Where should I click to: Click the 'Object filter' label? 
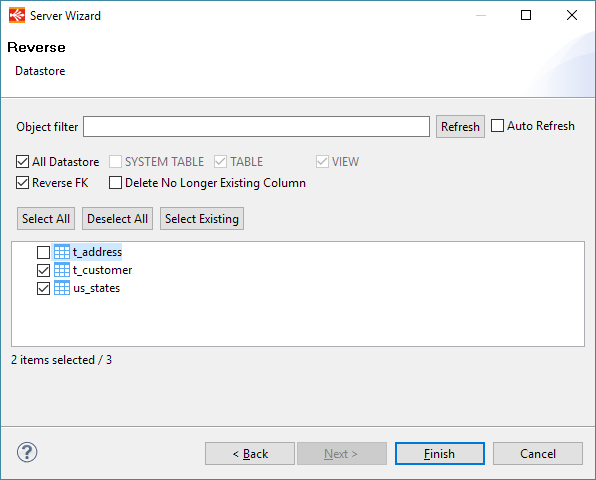pyautogui.click(x=47, y=127)
